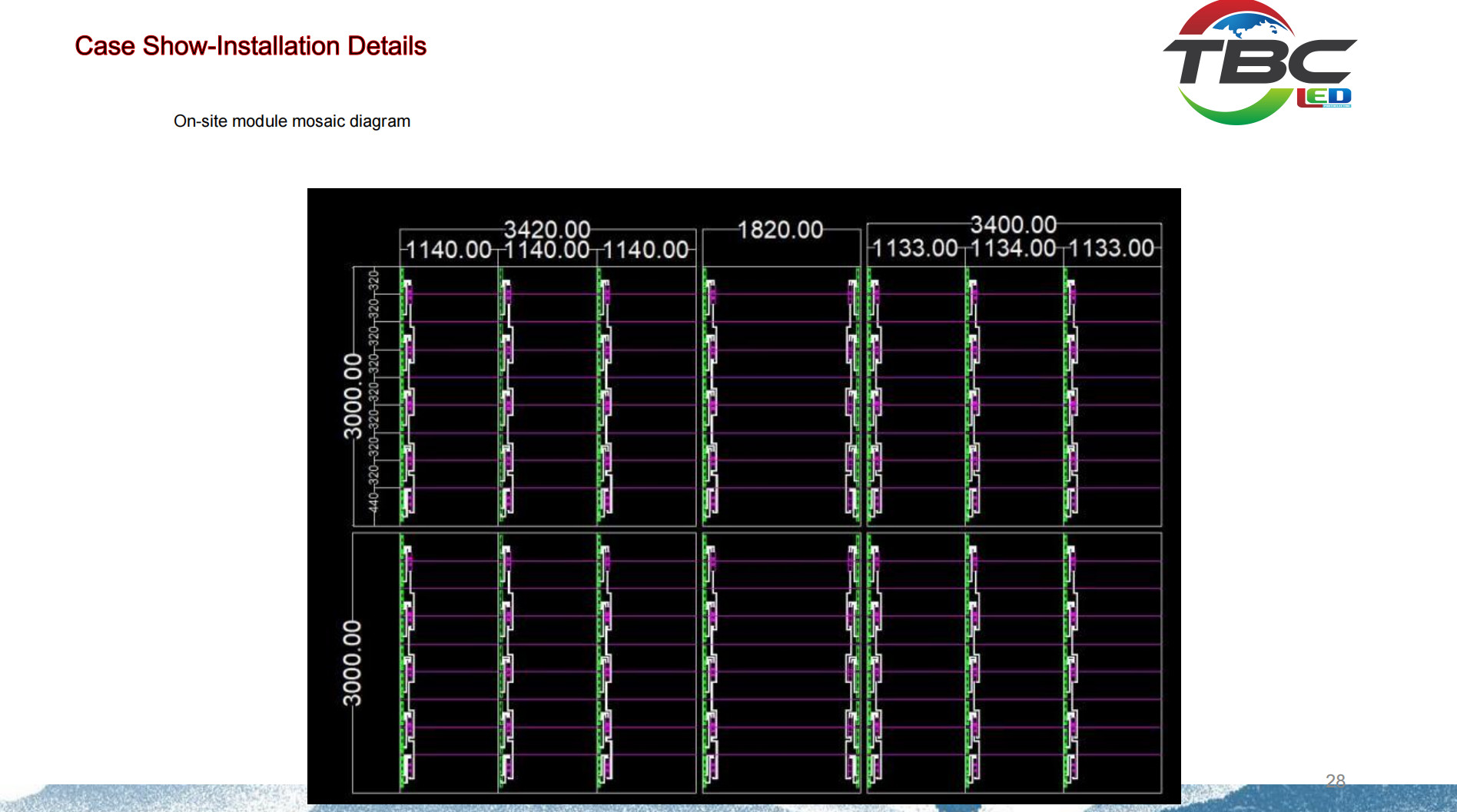Screen dimensions: 1457x812
Task: Click the middle 1140.00 dimension label
Action: [546, 250]
